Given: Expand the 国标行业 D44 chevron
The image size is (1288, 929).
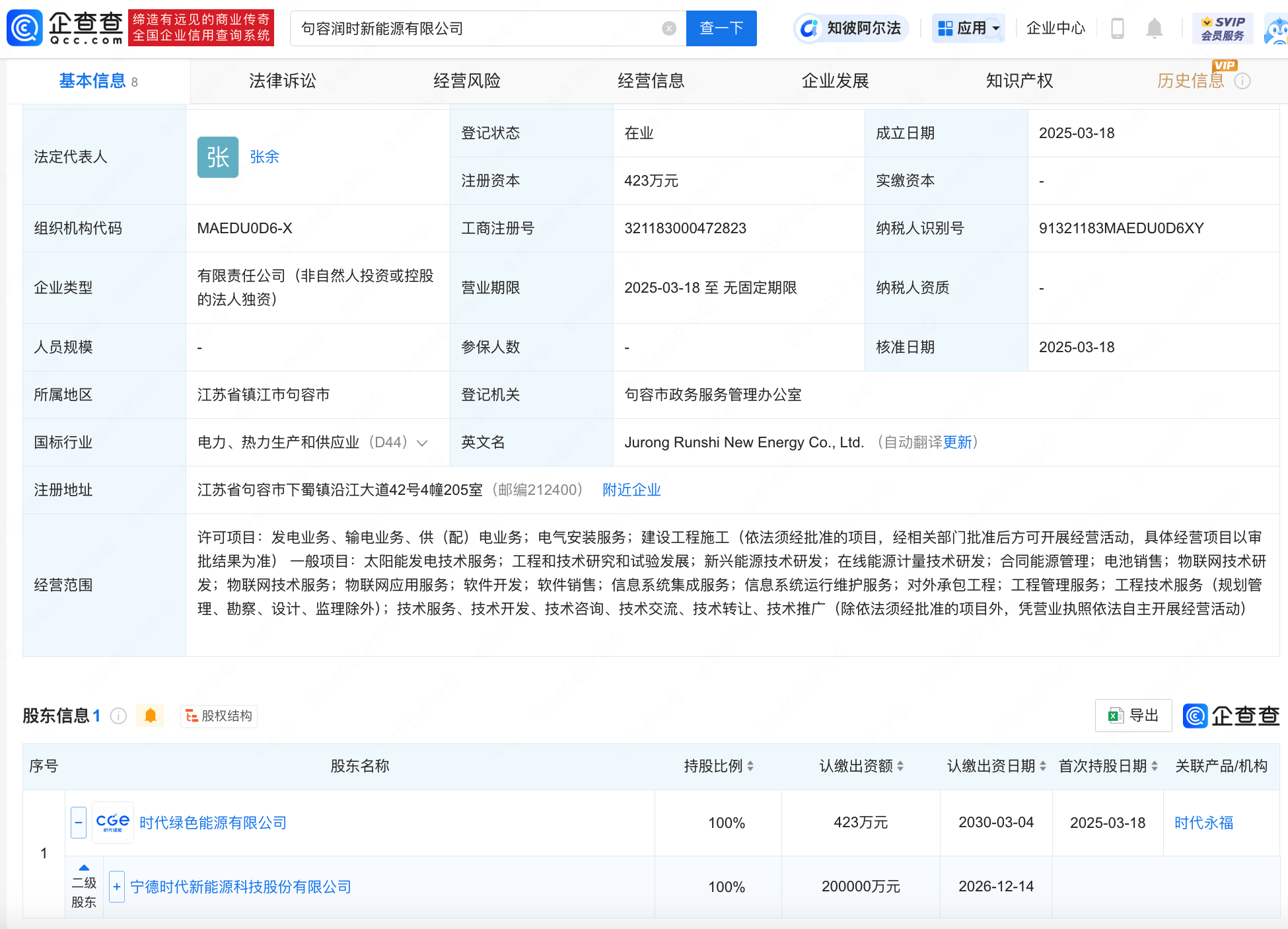Looking at the screenshot, I should [422, 443].
